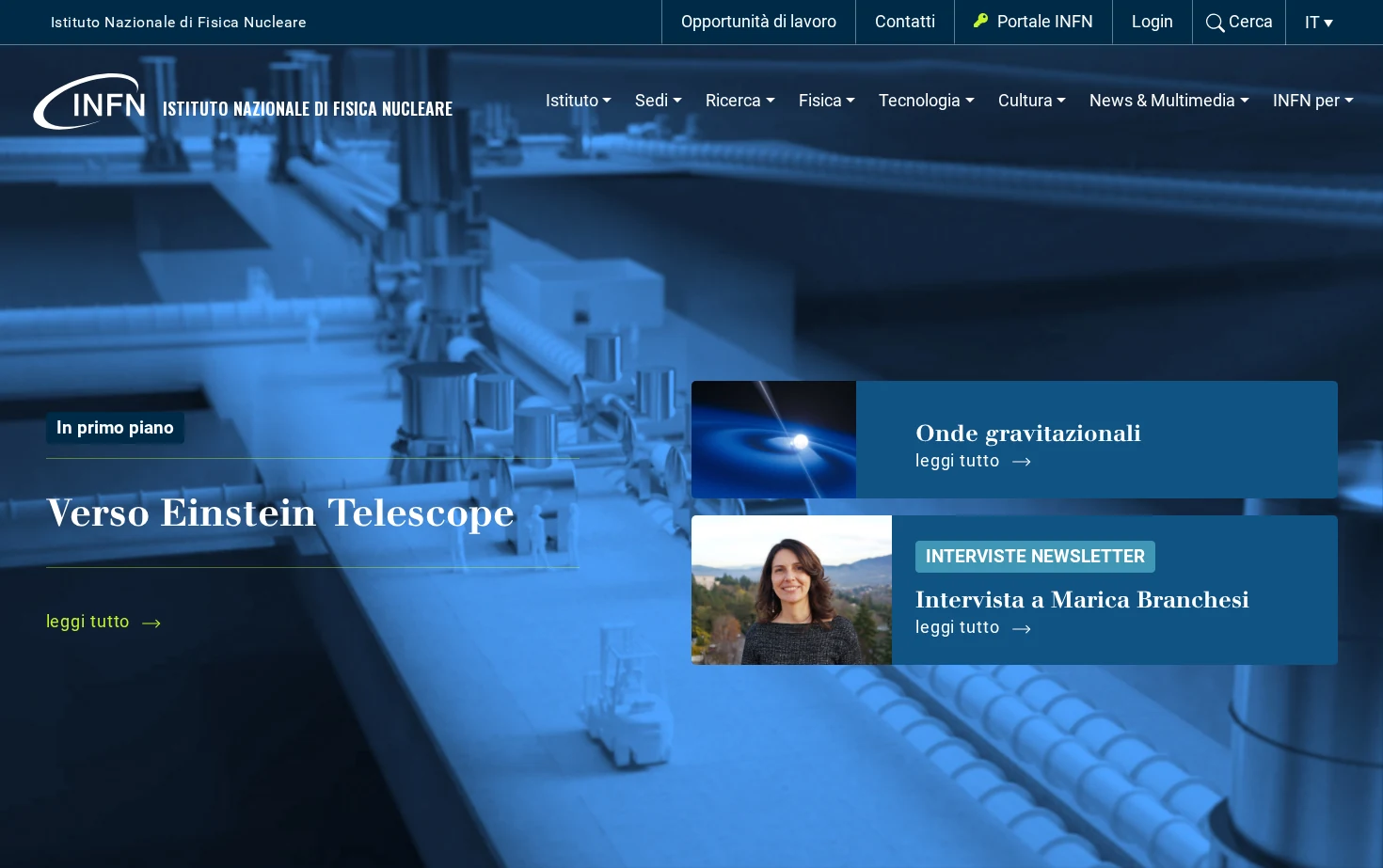Click the In primo piano label
Screen dimensions: 1383x868
click(x=115, y=428)
